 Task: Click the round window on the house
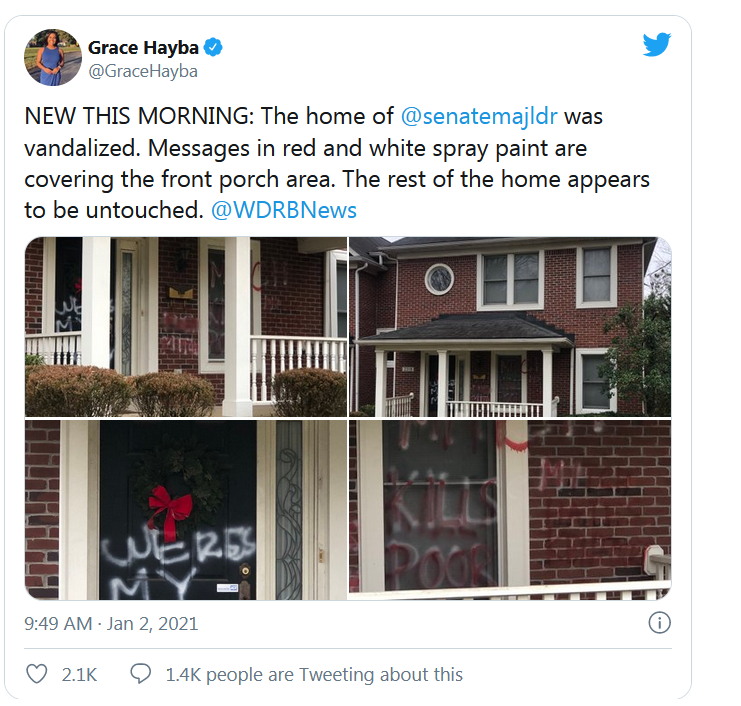439,279
